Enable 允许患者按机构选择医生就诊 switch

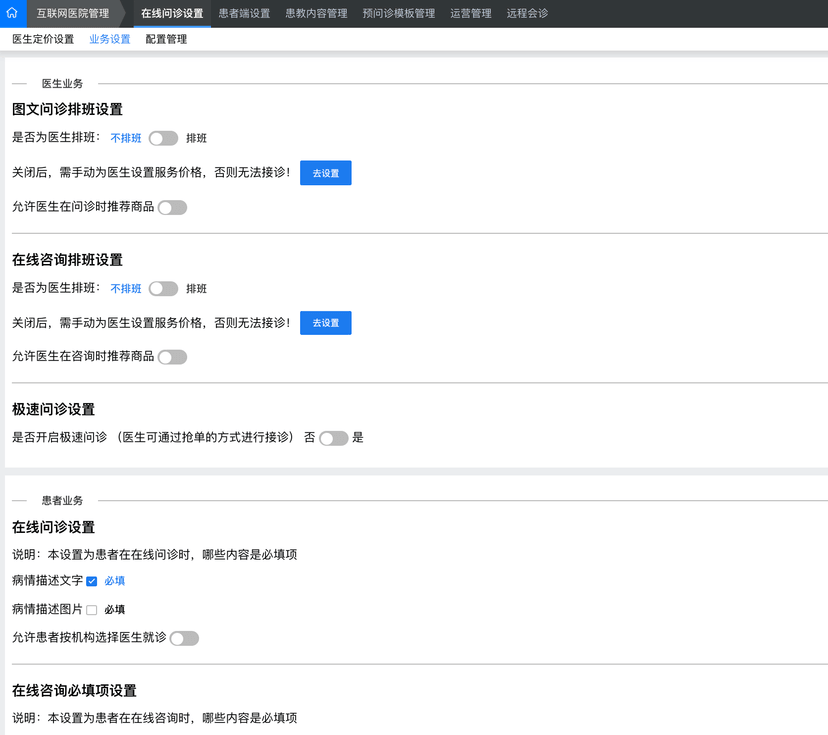tap(184, 638)
